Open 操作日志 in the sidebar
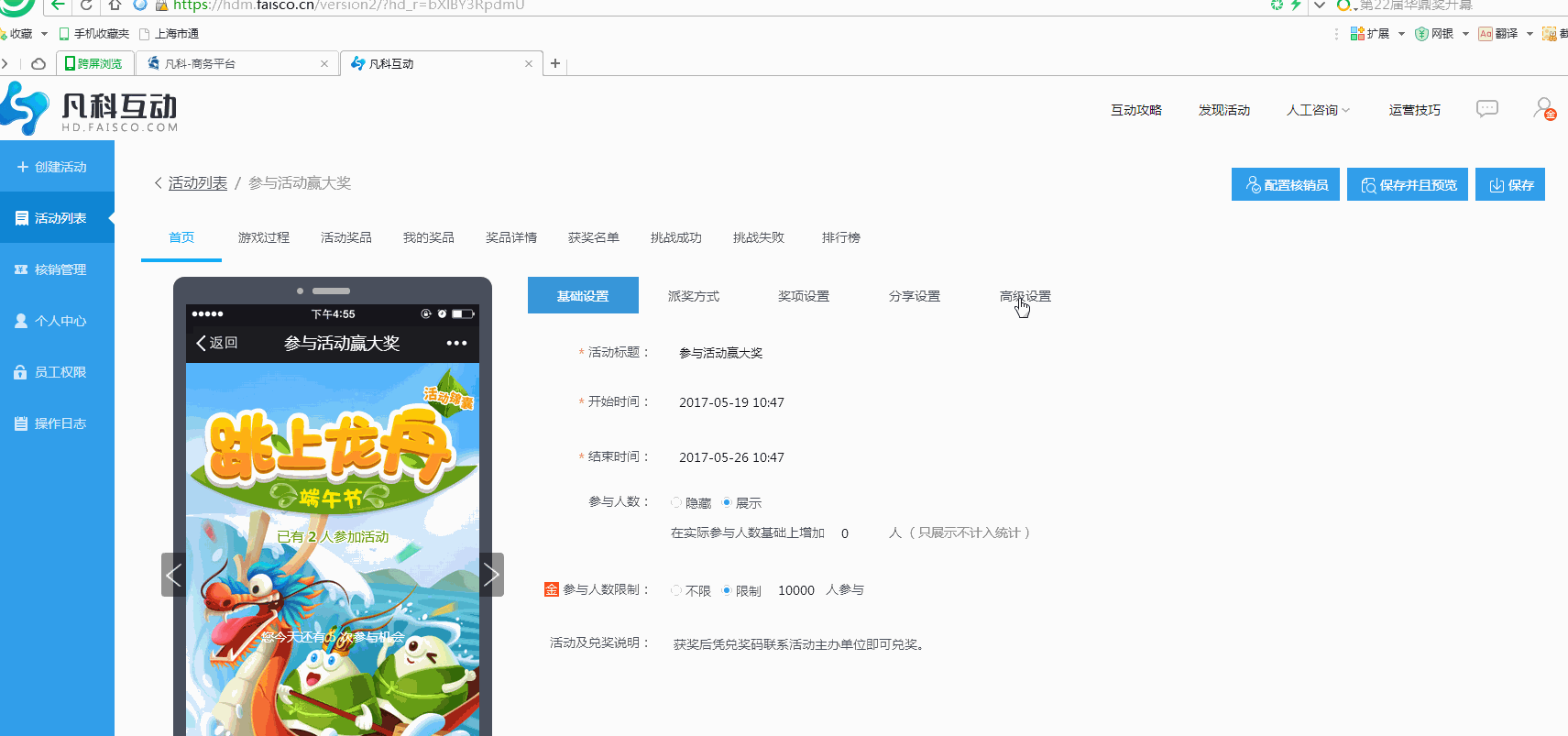 point(57,423)
